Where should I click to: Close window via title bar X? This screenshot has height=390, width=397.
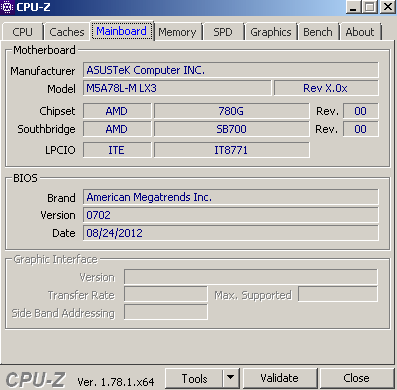tap(388, 7)
